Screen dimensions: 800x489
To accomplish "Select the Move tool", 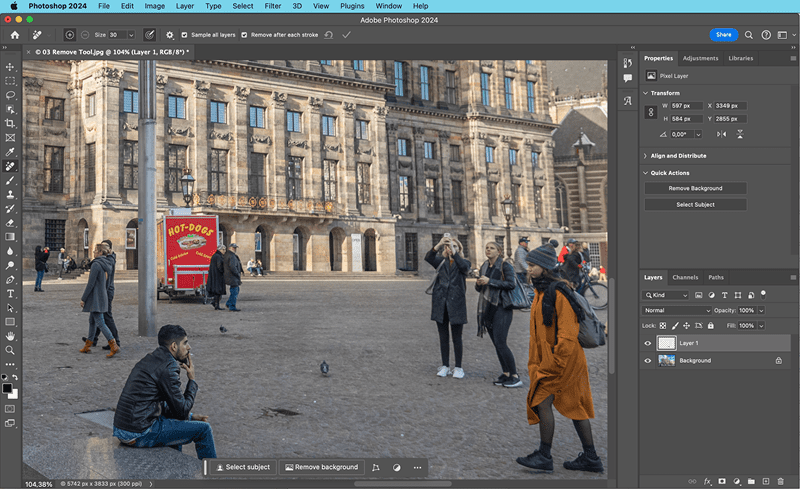I will [10, 67].
